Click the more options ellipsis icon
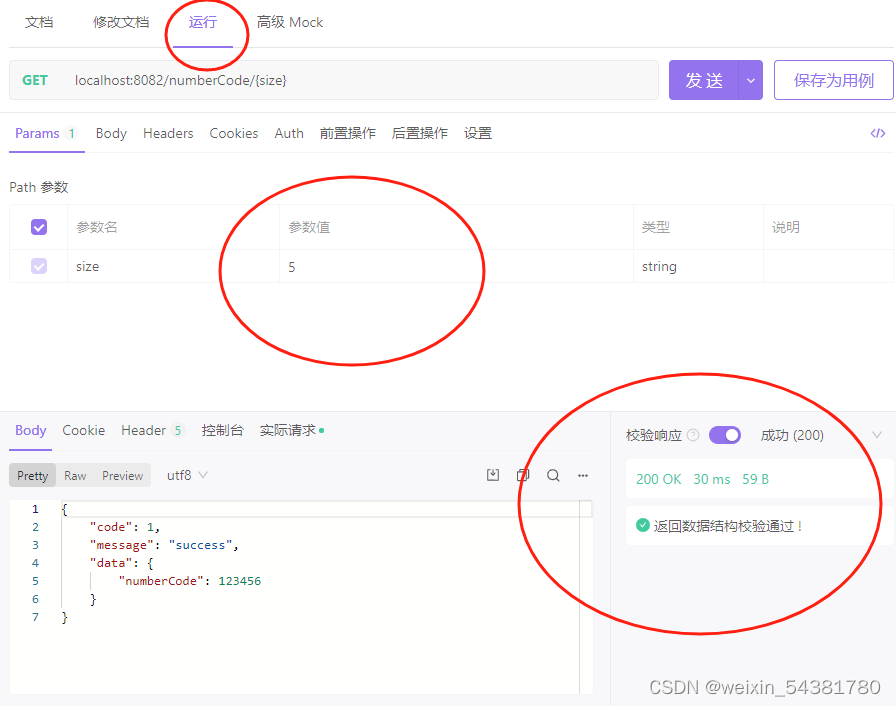Screen dimensions: 896x706 click(583, 475)
